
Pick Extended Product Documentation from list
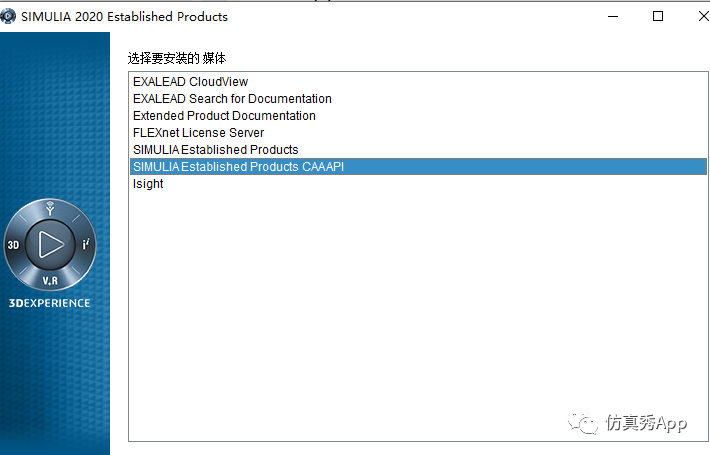224,116
